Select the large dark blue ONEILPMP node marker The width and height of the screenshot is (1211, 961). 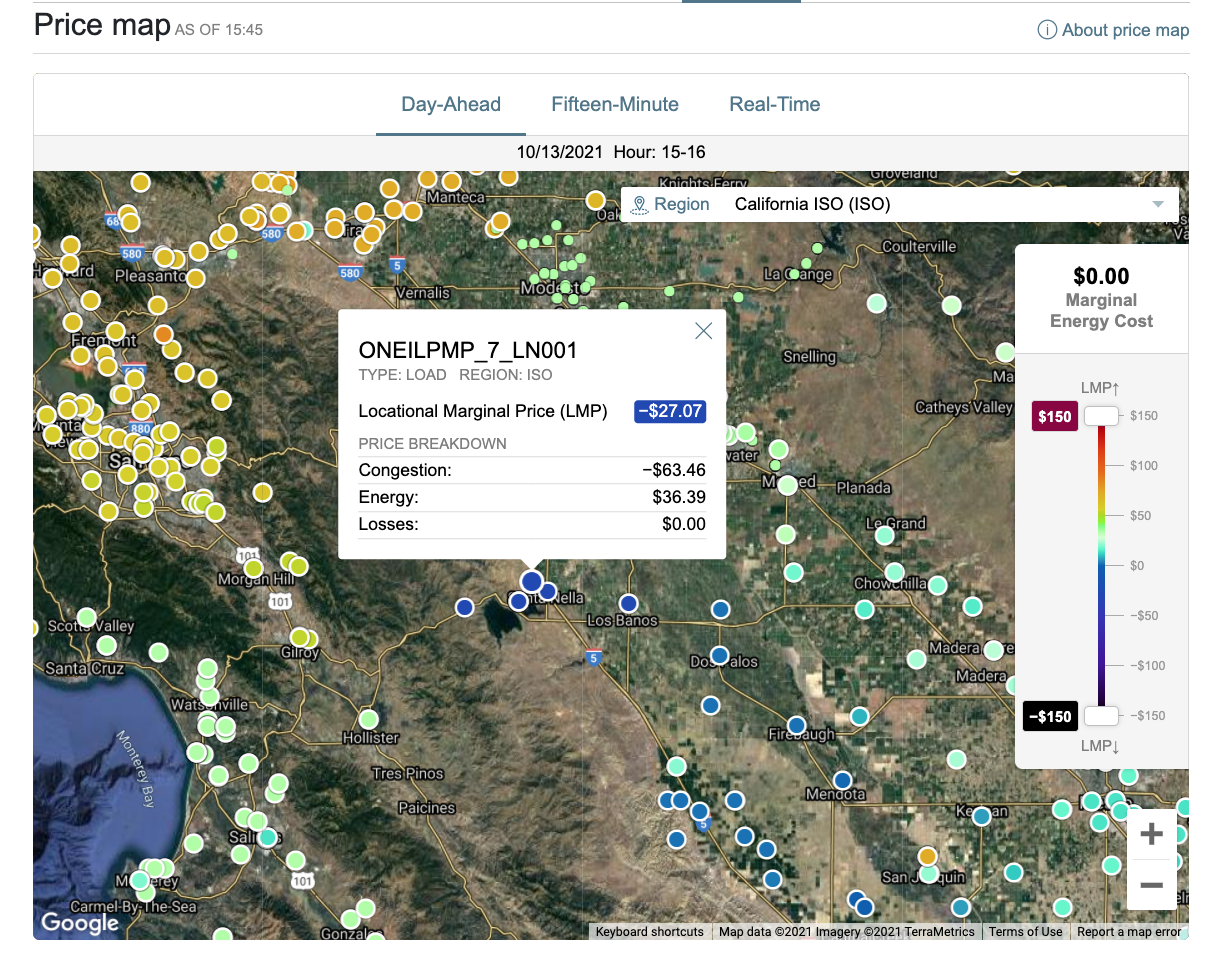coord(532,581)
